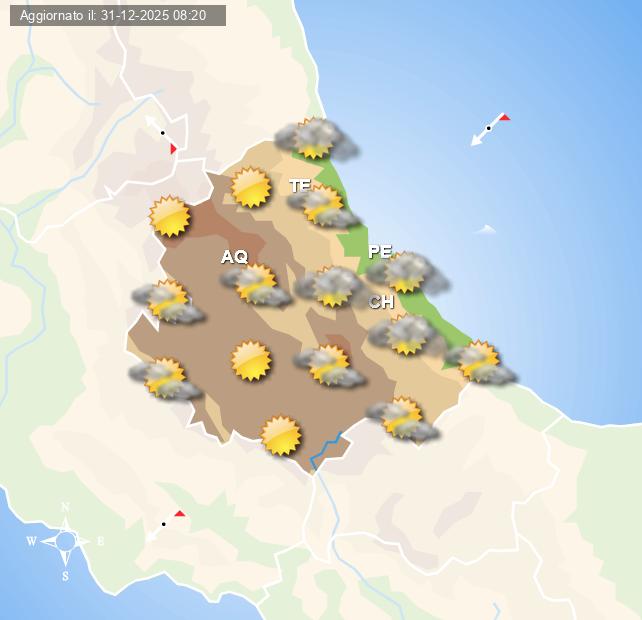Image resolution: width=642 pixels, height=620 pixels.
Task: Select the AQ province label
Action: [234, 257]
